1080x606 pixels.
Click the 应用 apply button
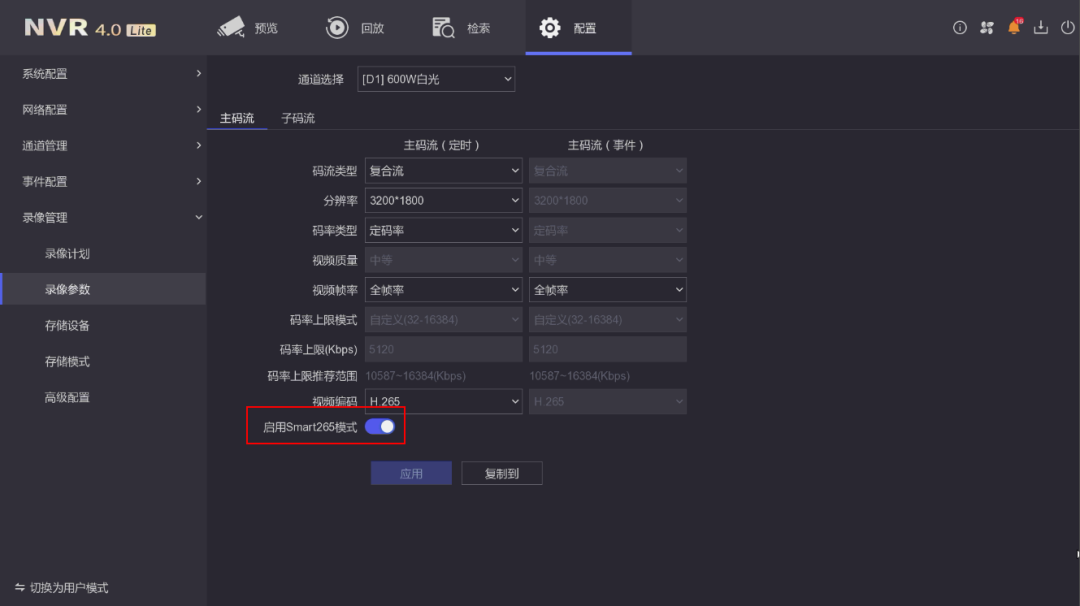[411, 474]
